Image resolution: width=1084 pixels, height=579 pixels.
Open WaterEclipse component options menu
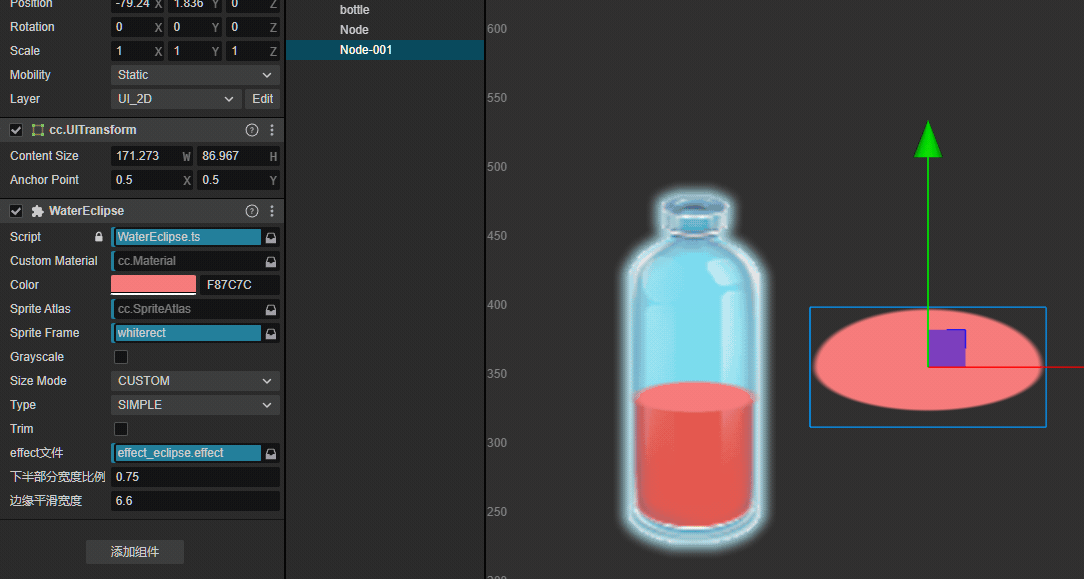click(x=271, y=211)
